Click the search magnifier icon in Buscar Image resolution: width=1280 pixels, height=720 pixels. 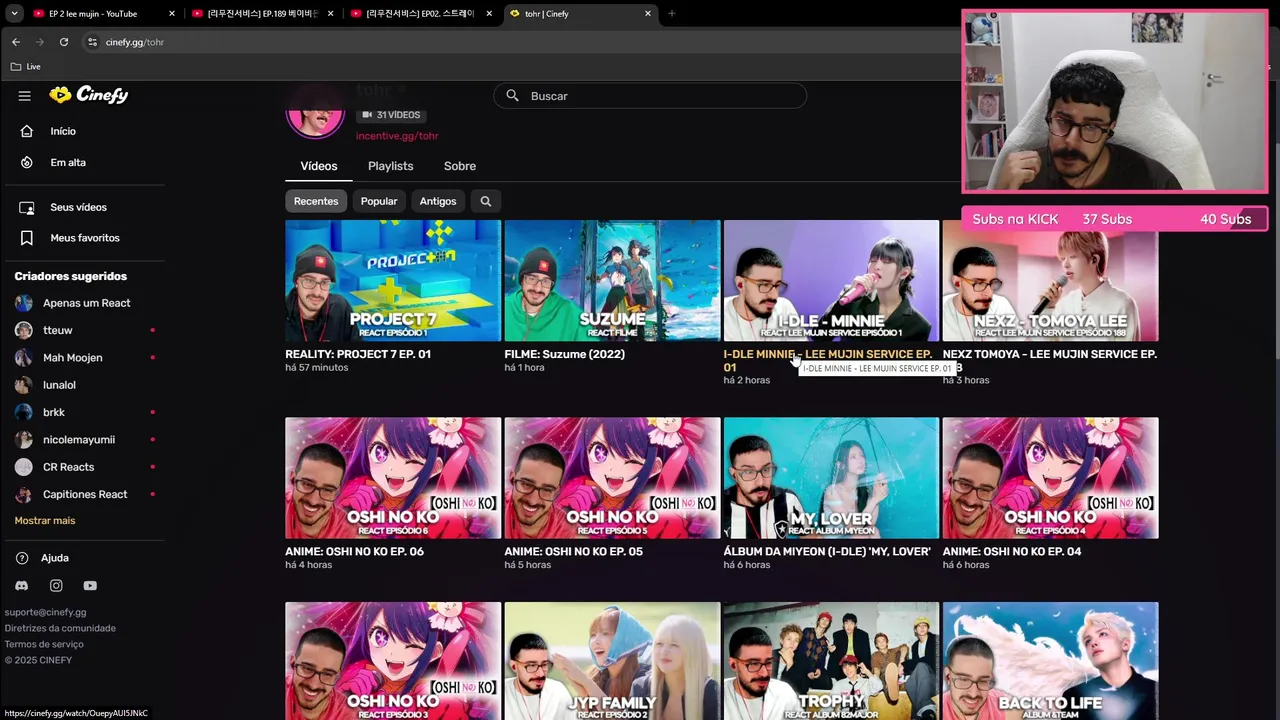pos(512,96)
